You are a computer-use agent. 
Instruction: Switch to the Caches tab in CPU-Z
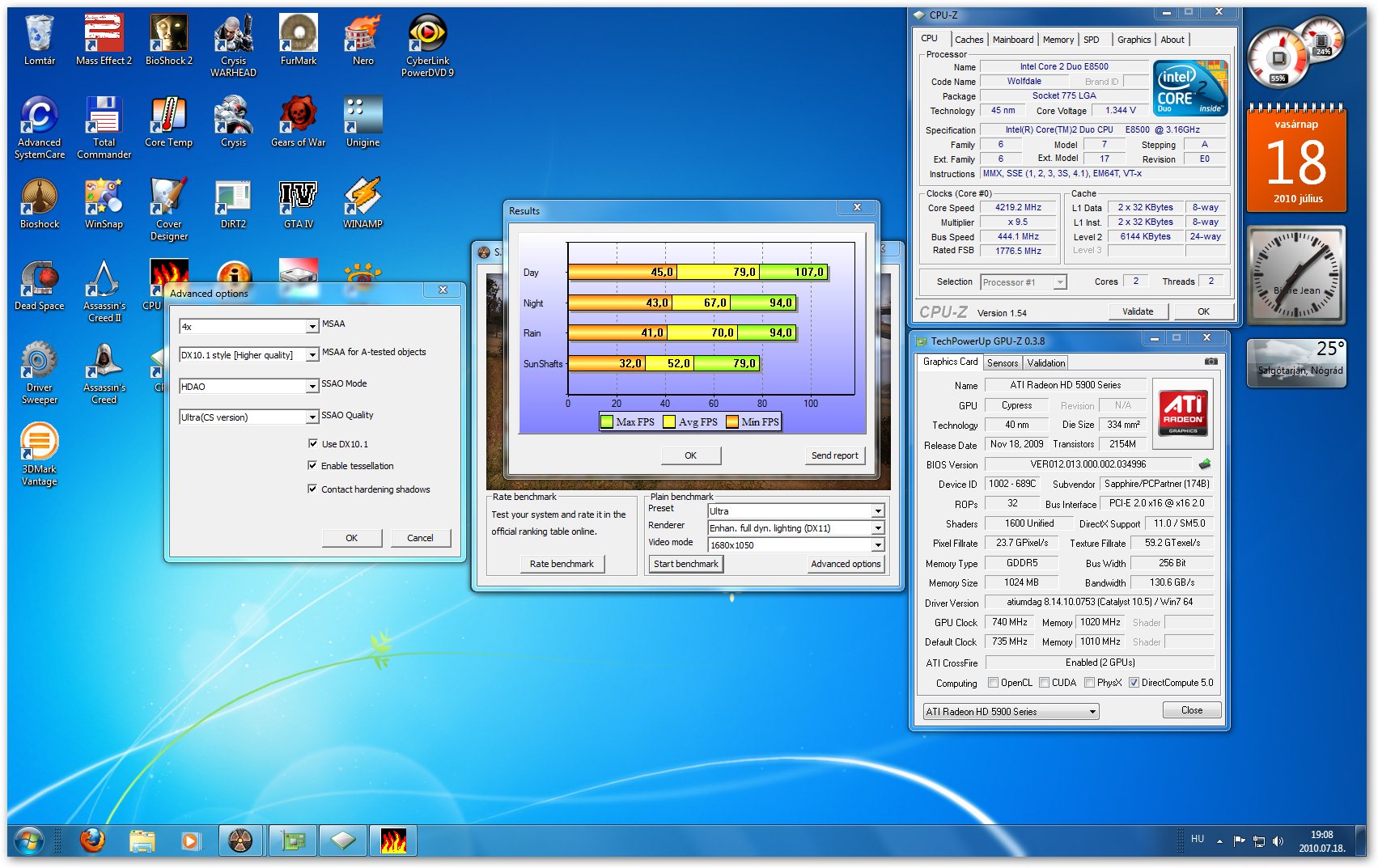tap(969, 40)
